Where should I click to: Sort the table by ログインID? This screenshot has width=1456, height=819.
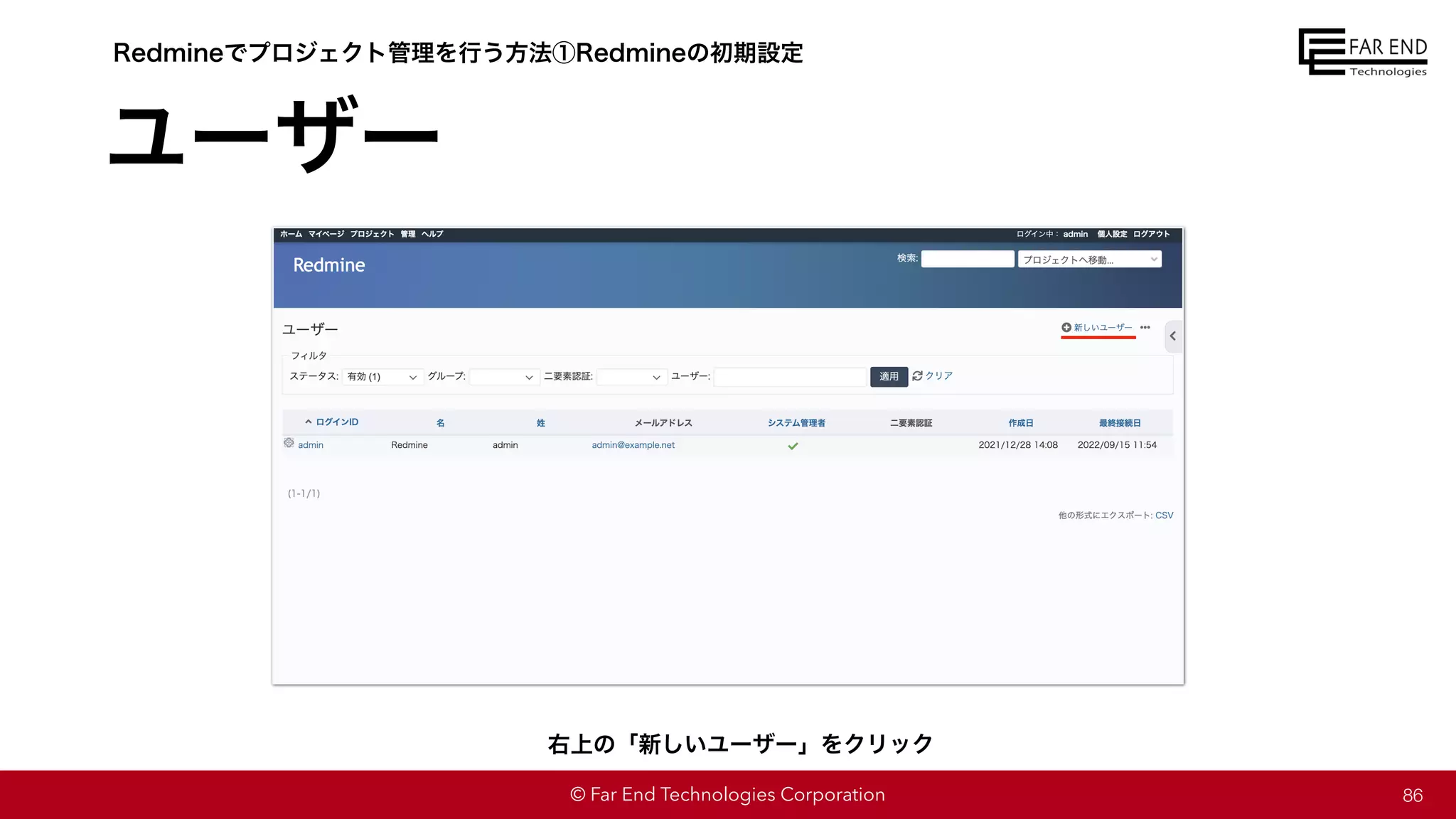[337, 422]
